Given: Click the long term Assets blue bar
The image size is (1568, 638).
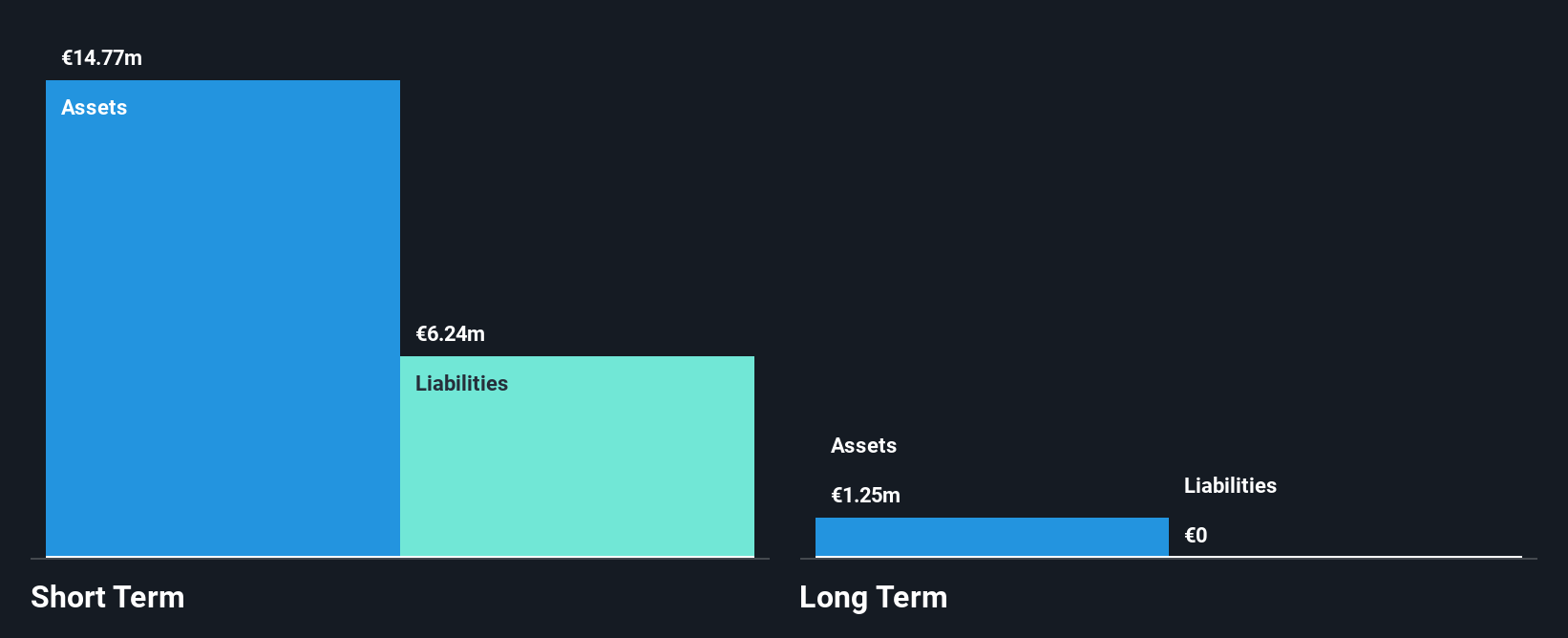Looking at the screenshot, I should [991, 537].
